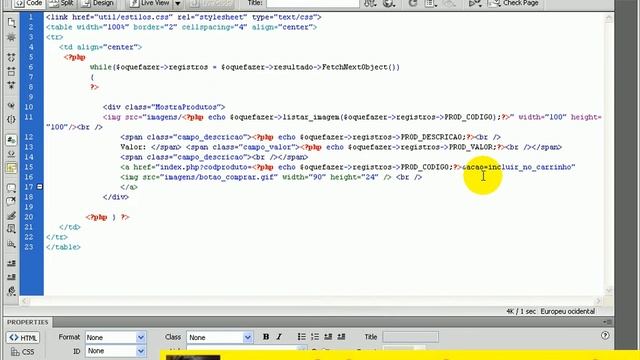Click code editor vertical scrollbar down arrow

[609, 290]
